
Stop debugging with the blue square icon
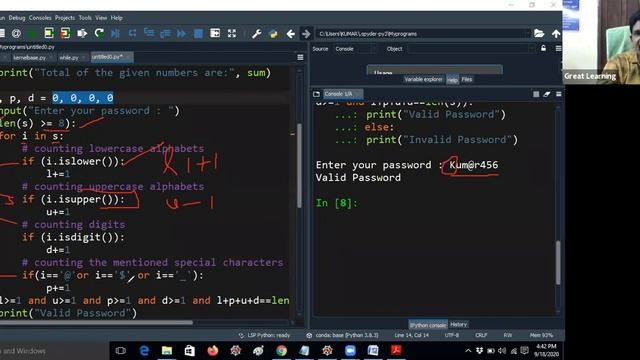(198, 33)
